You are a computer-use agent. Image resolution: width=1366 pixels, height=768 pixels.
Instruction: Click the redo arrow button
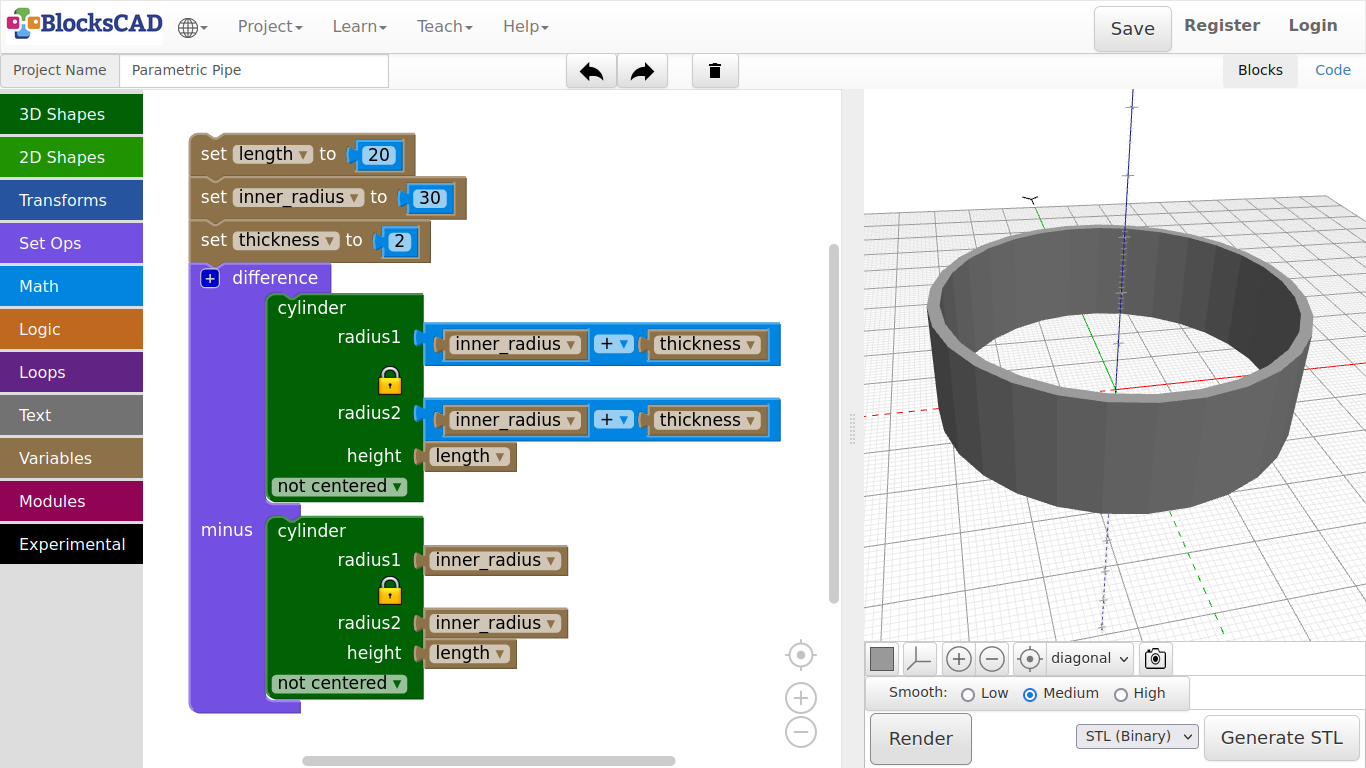[642, 71]
